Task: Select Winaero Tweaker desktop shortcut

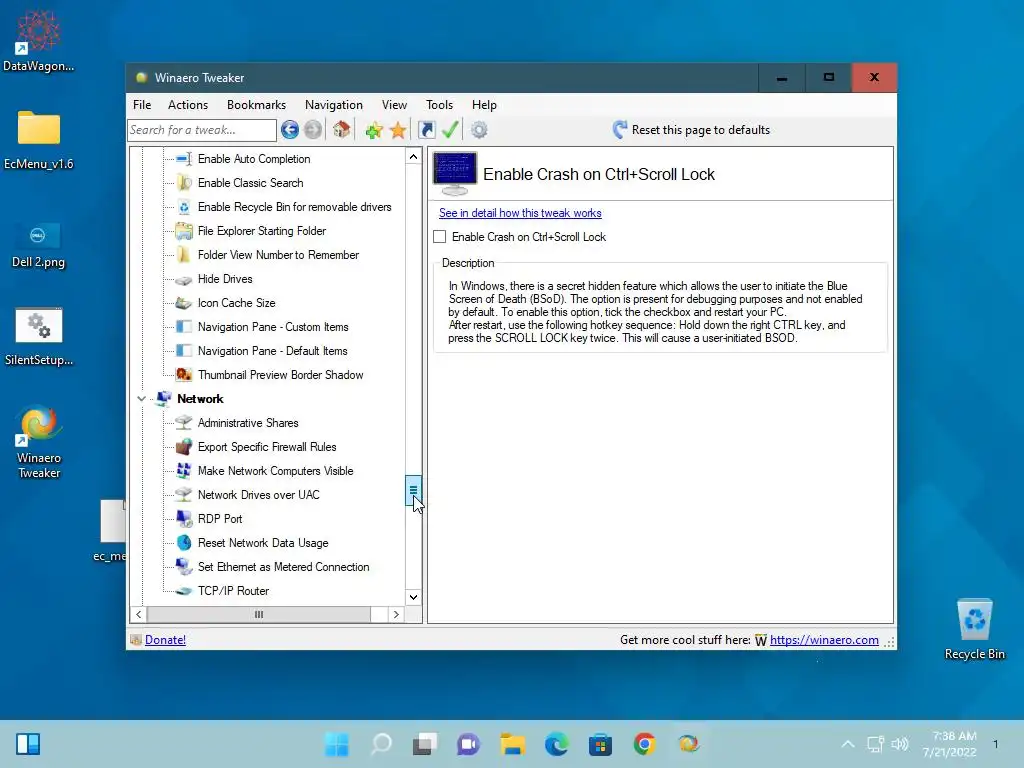Action: (x=39, y=443)
